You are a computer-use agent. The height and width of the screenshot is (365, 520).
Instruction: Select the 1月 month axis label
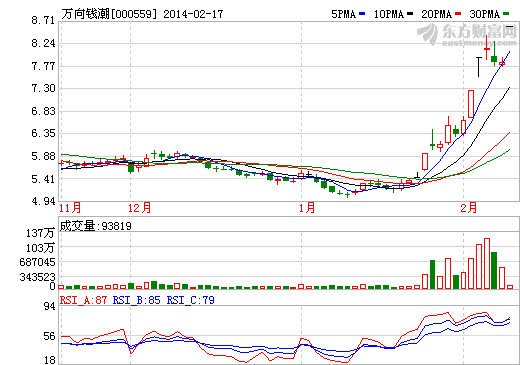tap(307, 208)
